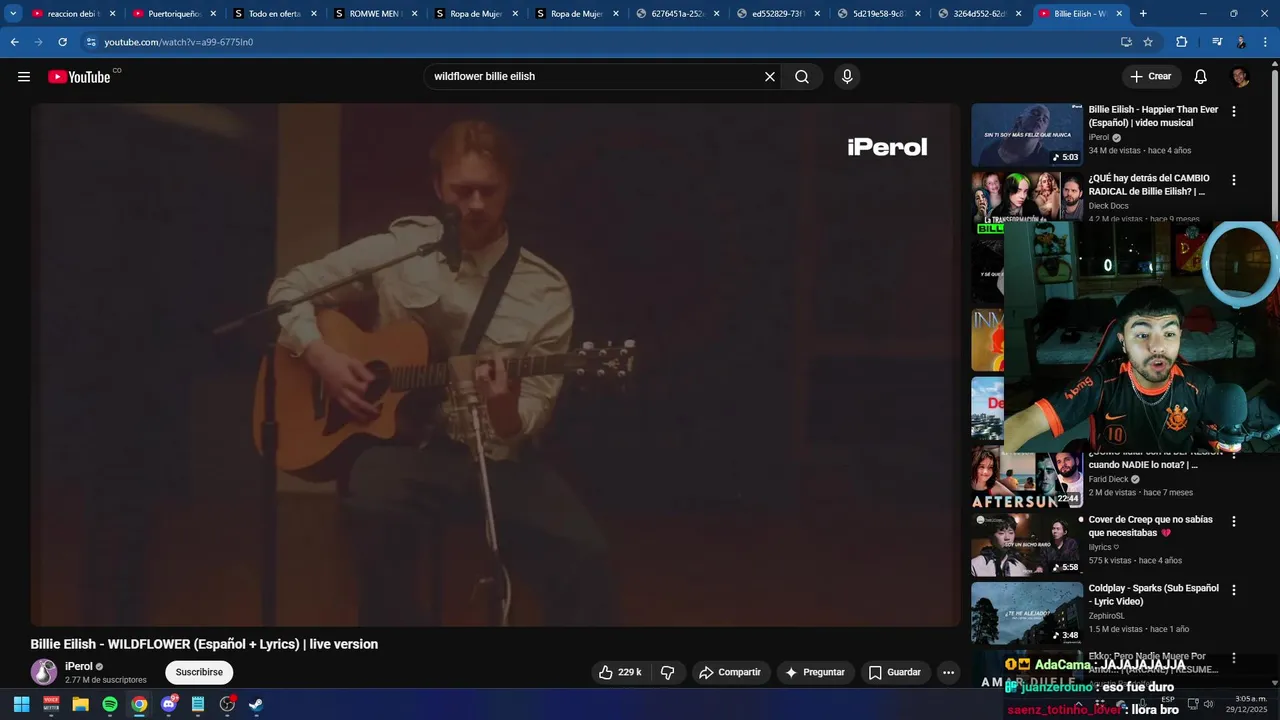Open Coldplay Sparks video thumbnail
Screen dimensions: 1280x720
click(x=1027, y=613)
